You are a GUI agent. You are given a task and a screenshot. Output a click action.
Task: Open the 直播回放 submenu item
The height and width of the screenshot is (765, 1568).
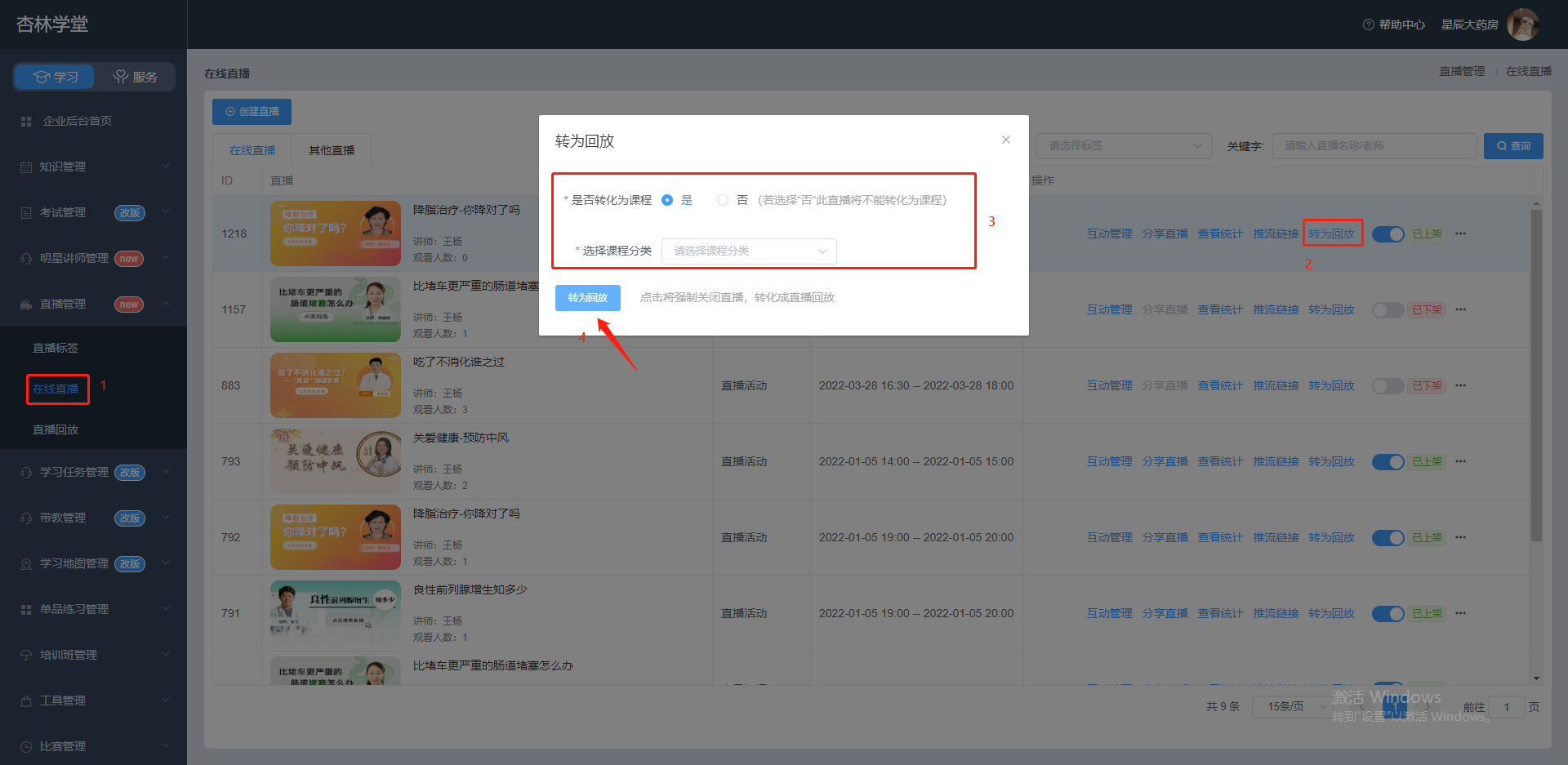pyautogui.click(x=56, y=429)
